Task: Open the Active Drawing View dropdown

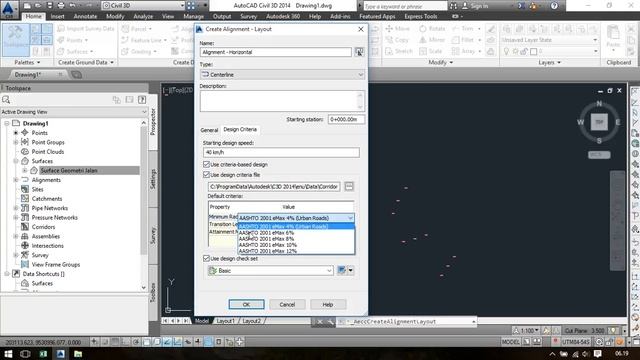Action: coord(74,111)
